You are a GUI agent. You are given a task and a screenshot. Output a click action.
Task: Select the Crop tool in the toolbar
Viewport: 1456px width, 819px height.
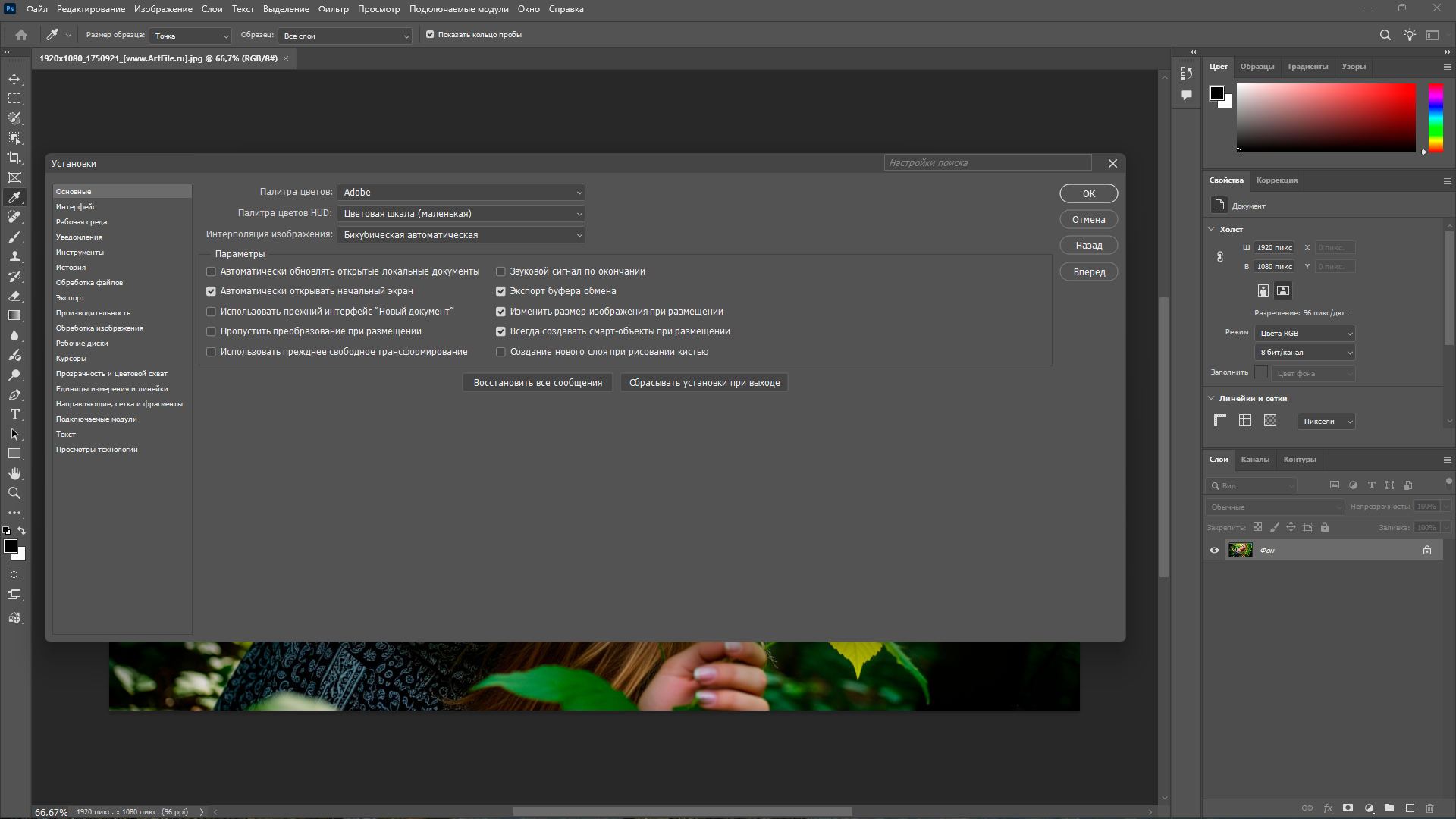point(14,158)
